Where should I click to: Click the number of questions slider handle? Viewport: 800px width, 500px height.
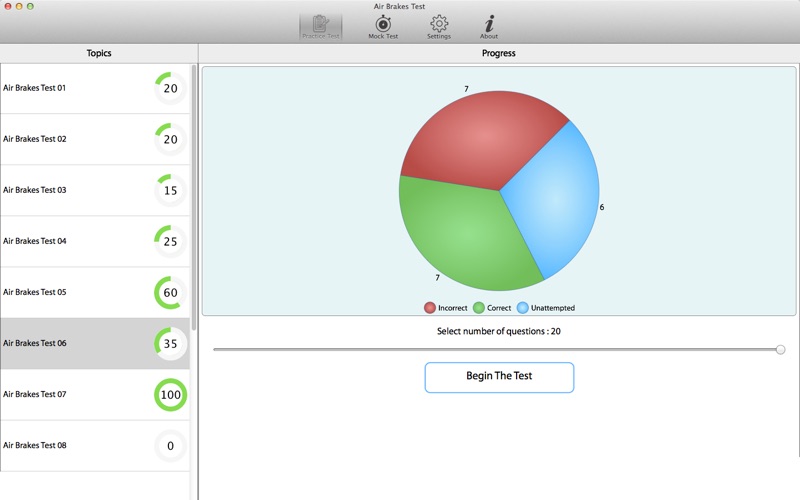(x=780, y=349)
